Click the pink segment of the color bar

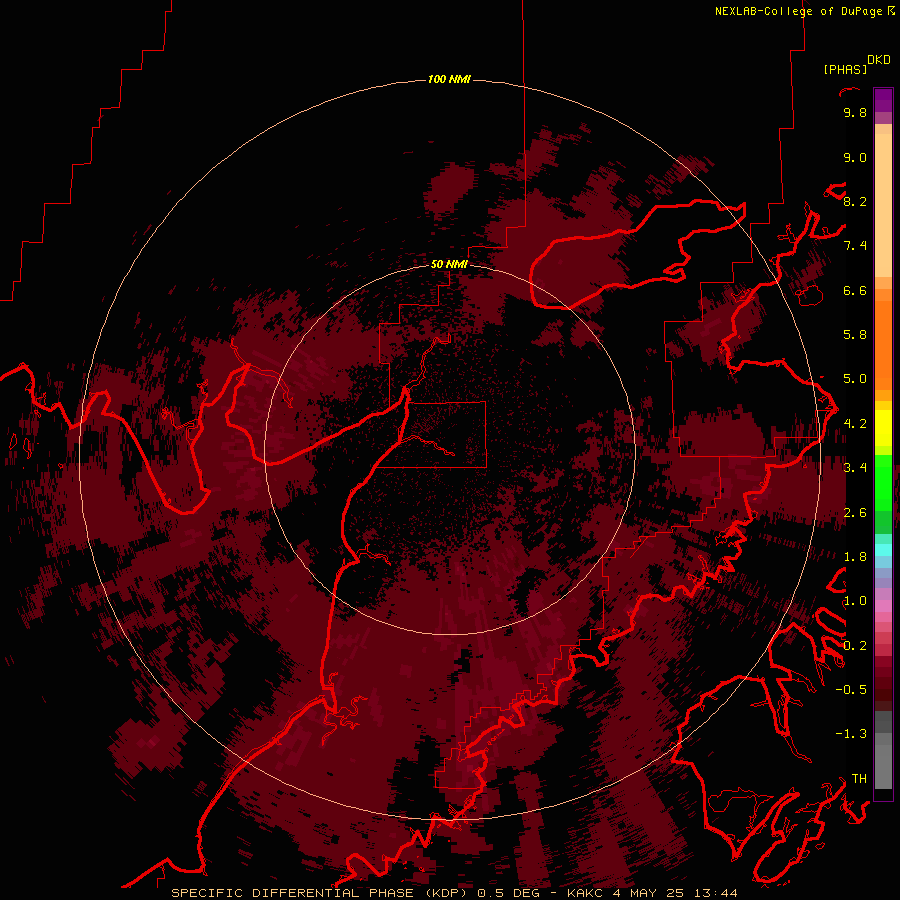883,606
